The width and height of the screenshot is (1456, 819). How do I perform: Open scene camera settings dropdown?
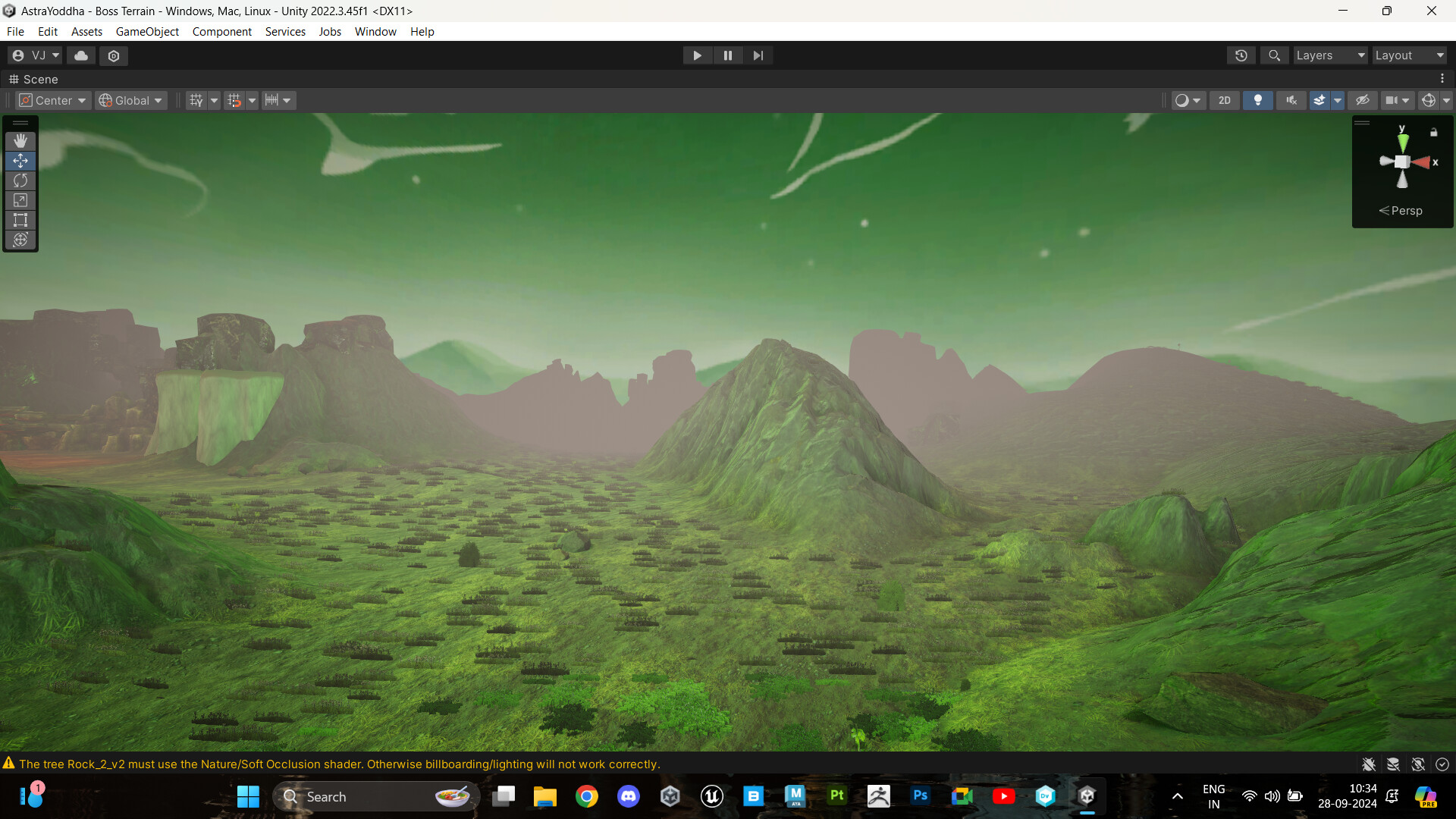coord(1397,100)
